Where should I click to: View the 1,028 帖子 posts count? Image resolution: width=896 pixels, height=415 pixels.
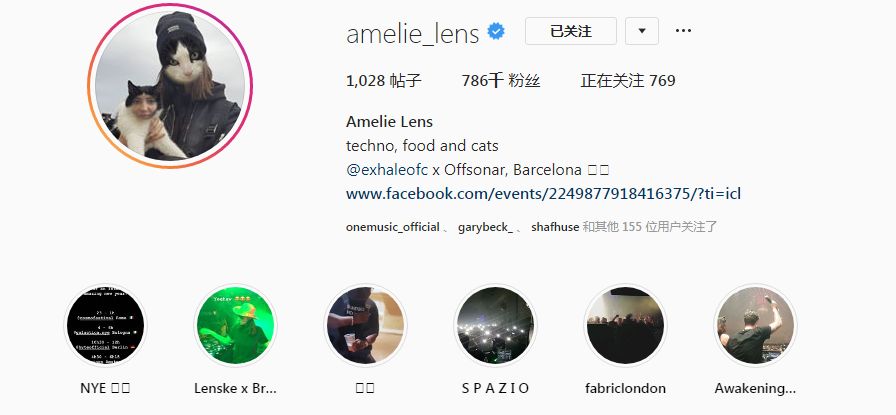(x=383, y=81)
